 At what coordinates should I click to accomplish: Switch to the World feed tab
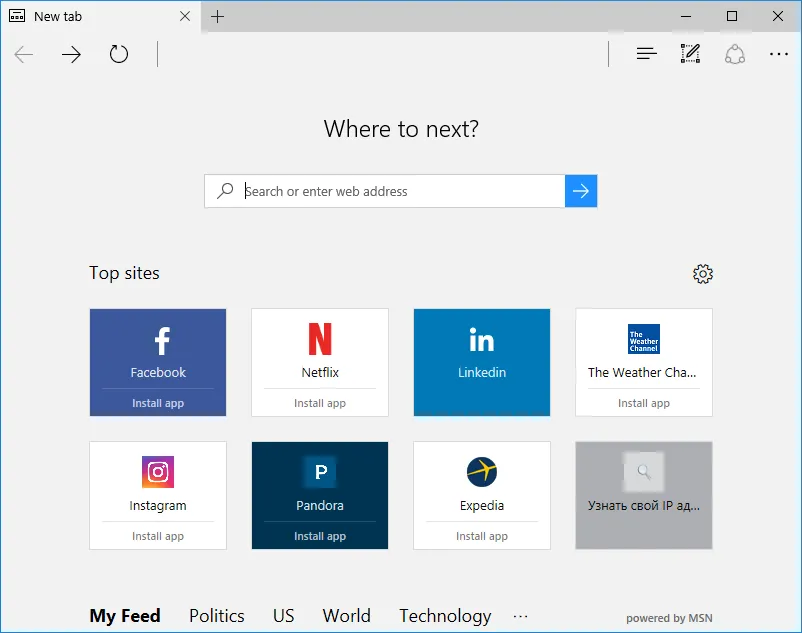tap(346, 616)
